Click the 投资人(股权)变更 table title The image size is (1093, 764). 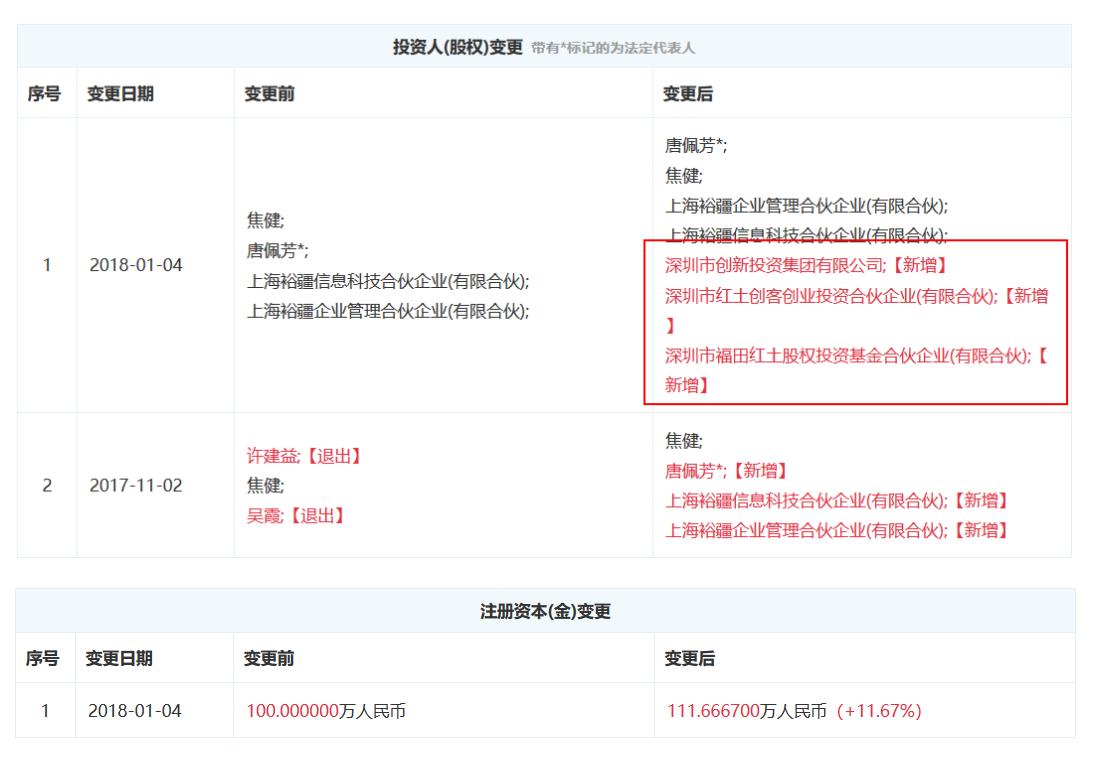[457, 47]
